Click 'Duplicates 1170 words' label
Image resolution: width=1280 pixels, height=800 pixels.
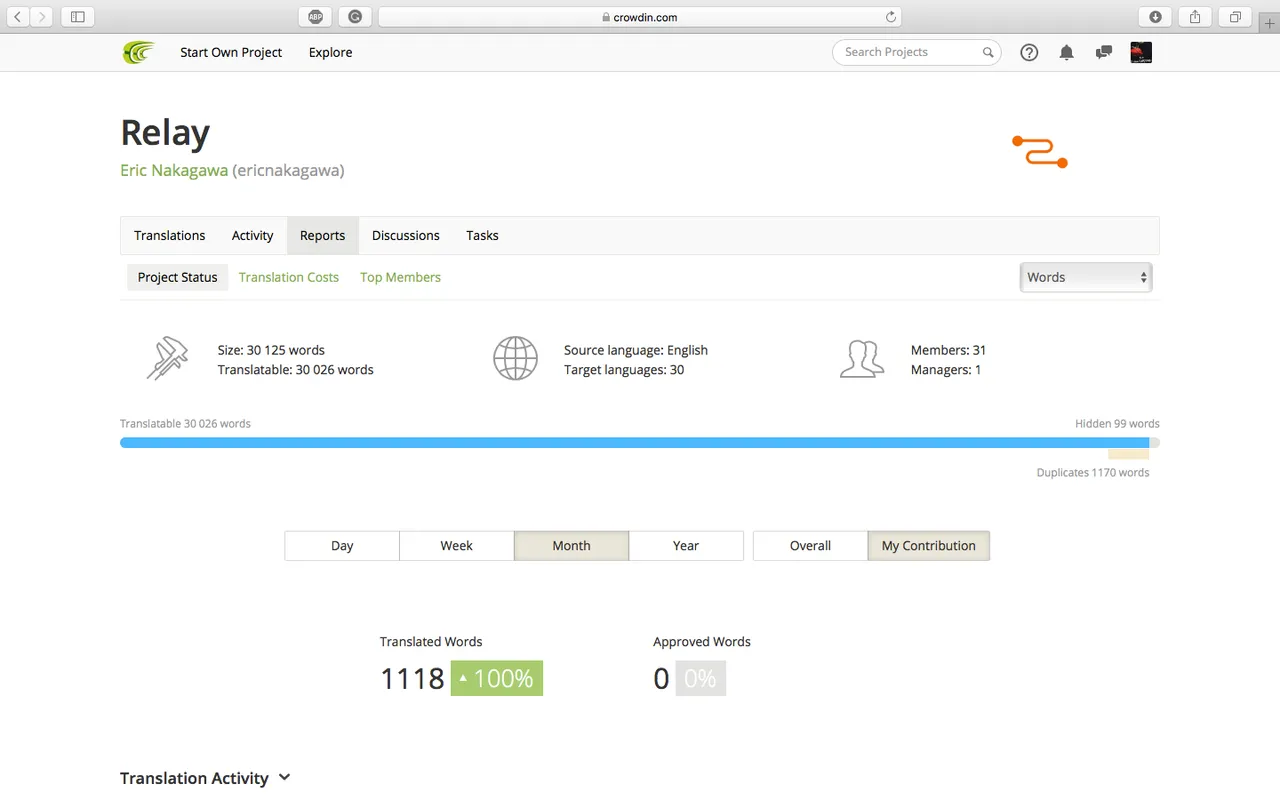click(x=1093, y=472)
